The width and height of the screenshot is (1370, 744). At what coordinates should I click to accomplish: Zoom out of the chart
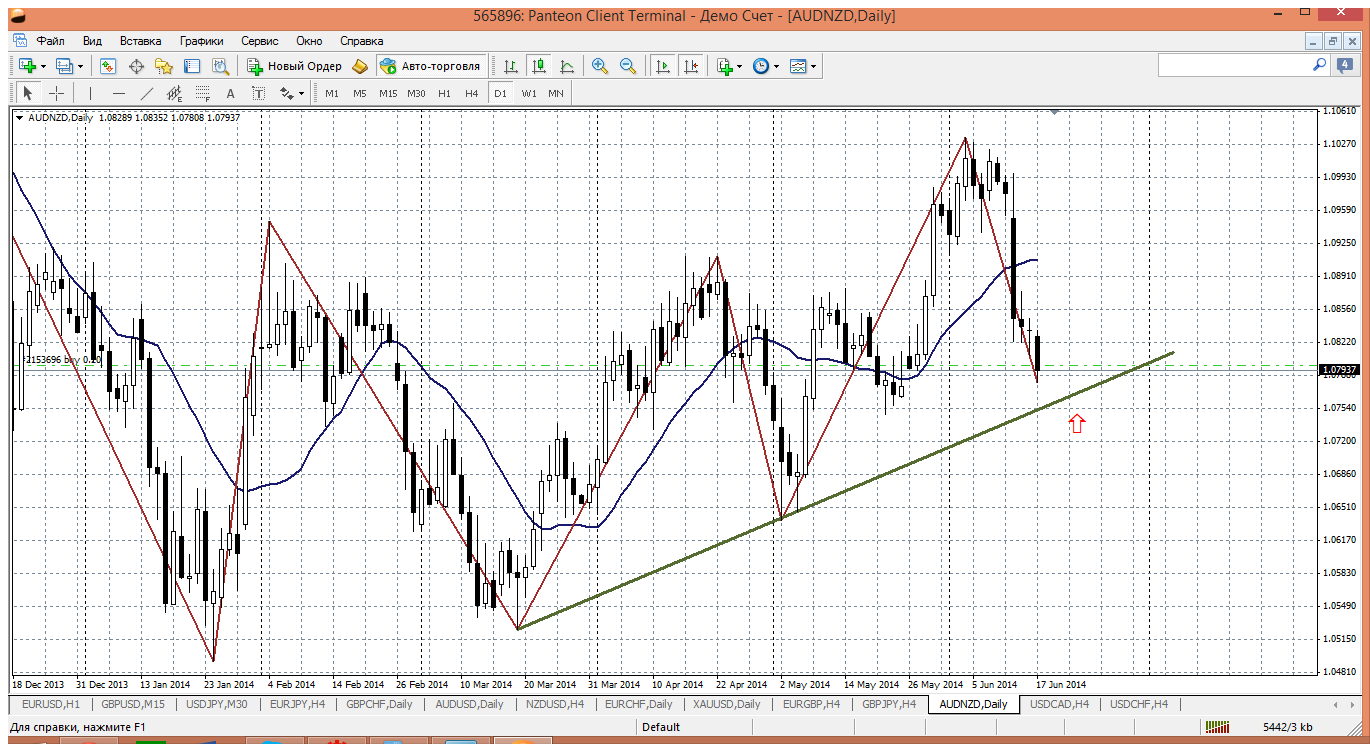[628, 66]
